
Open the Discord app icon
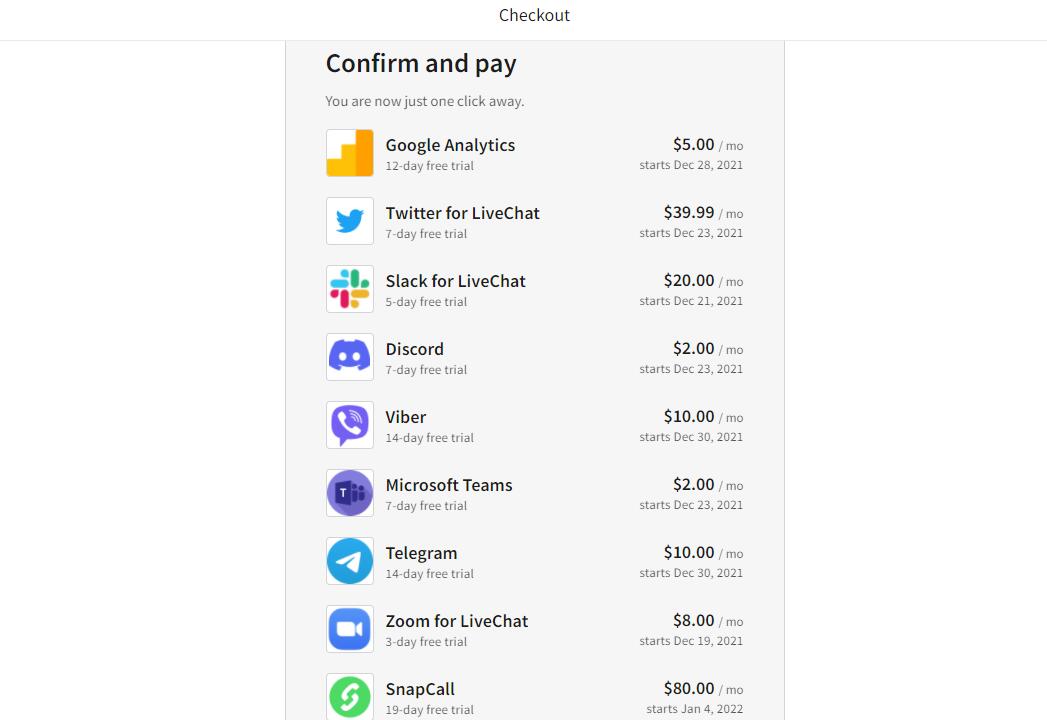pyautogui.click(x=350, y=357)
